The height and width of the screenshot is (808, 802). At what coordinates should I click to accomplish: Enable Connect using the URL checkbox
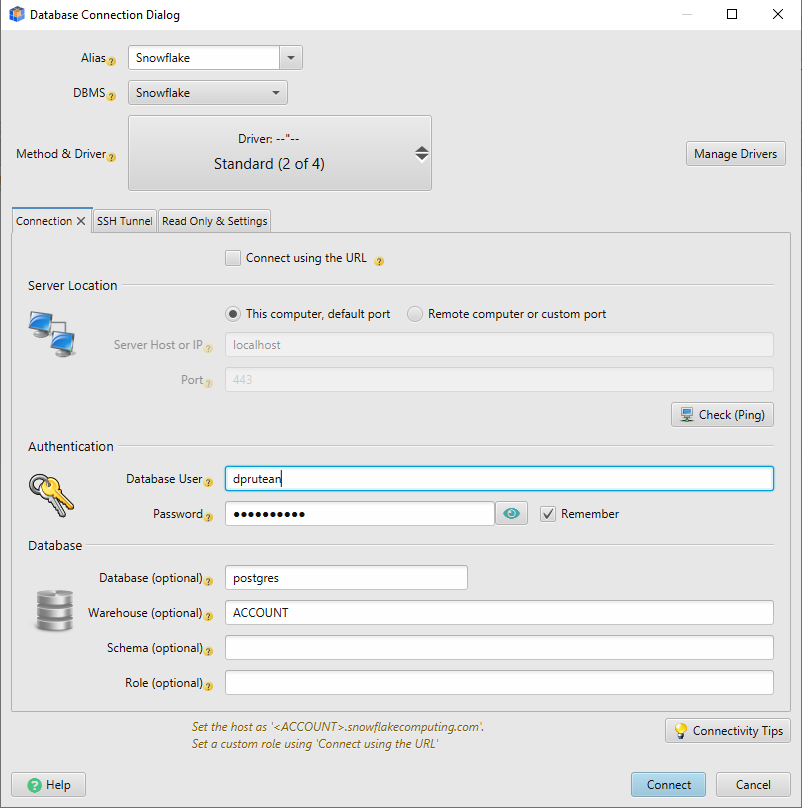point(233,258)
